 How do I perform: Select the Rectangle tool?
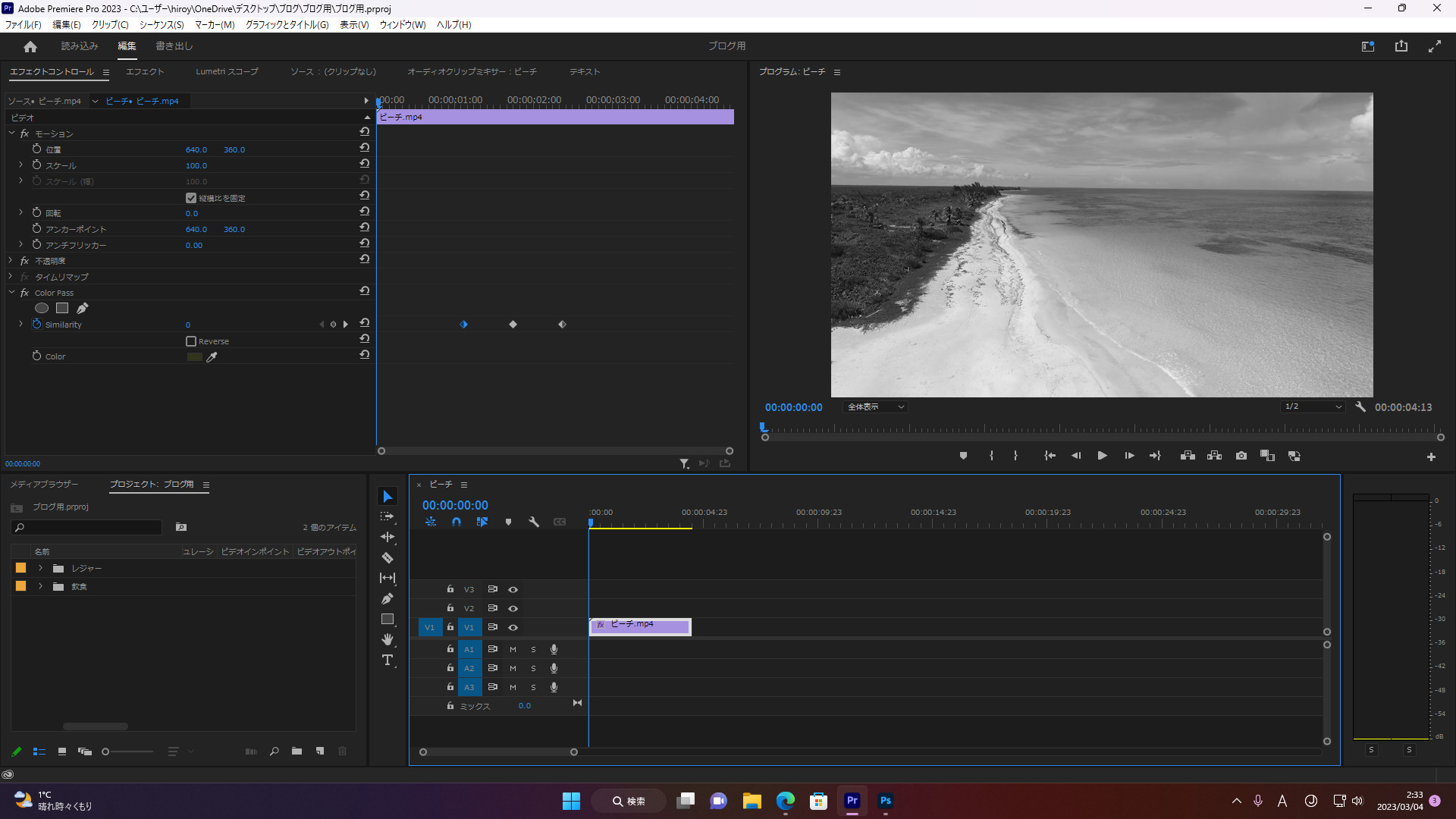point(388,619)
